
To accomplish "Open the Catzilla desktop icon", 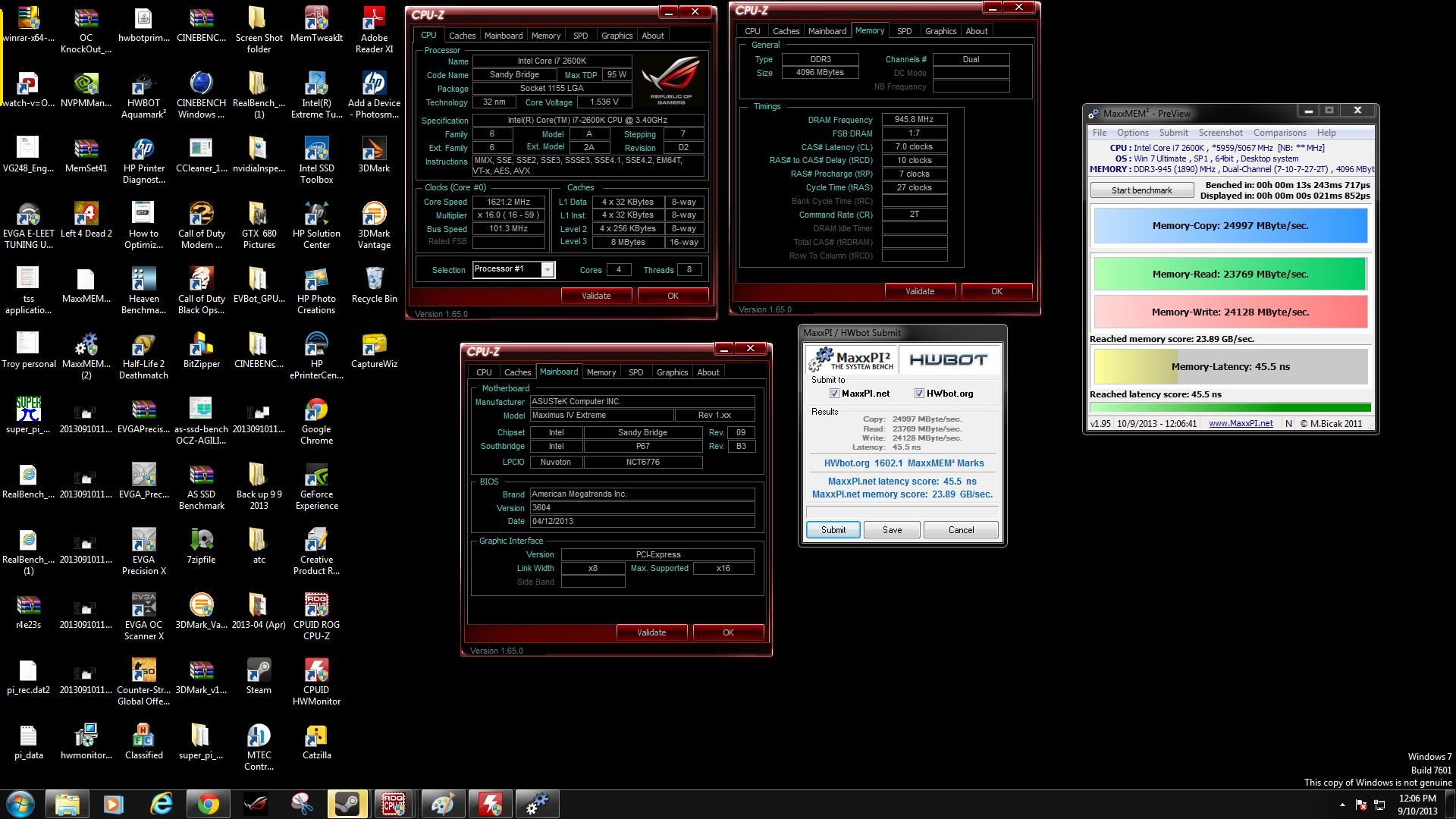I will coord(316,742).
